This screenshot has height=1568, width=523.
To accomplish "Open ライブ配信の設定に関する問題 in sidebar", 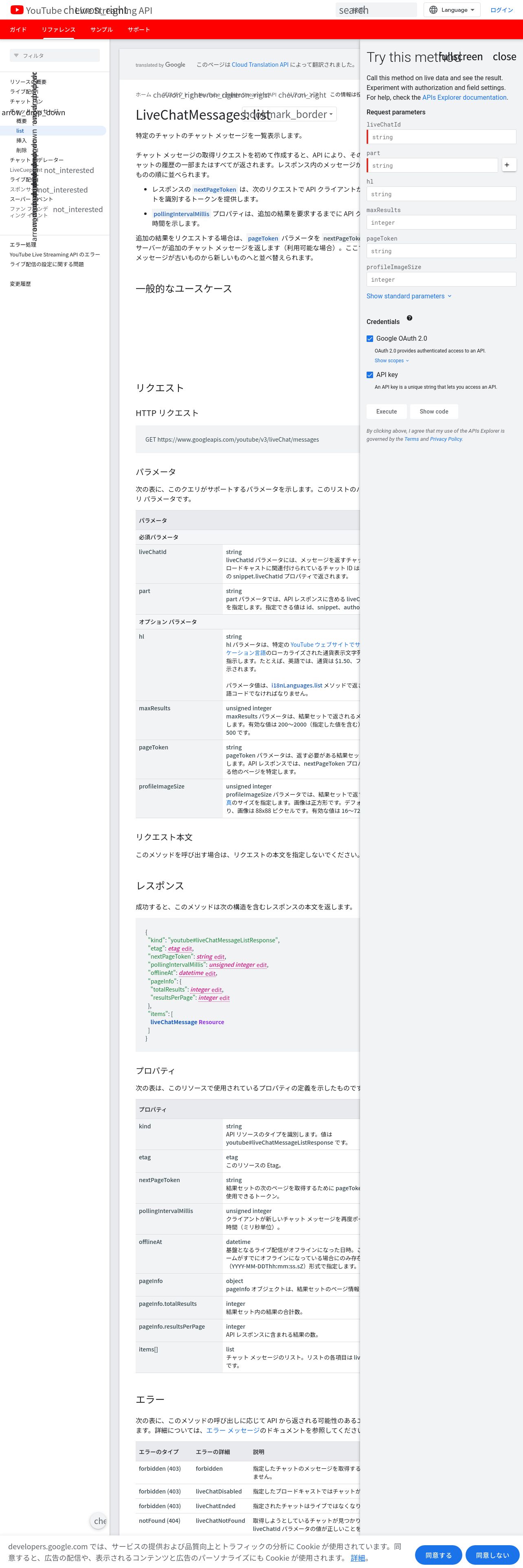I will (x=47, y=264).
